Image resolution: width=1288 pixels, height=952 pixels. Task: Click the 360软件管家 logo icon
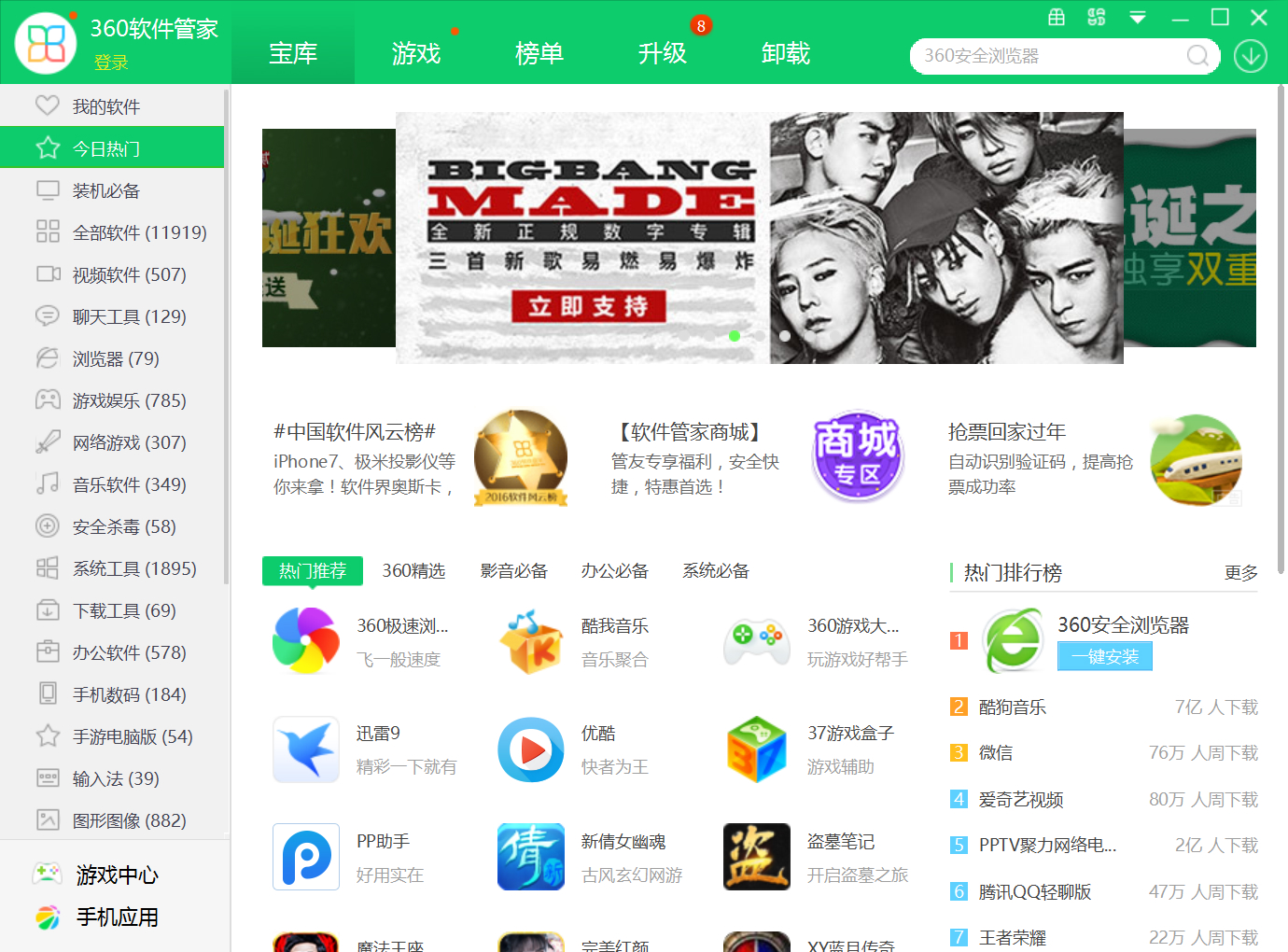click(x=46, y=43)
